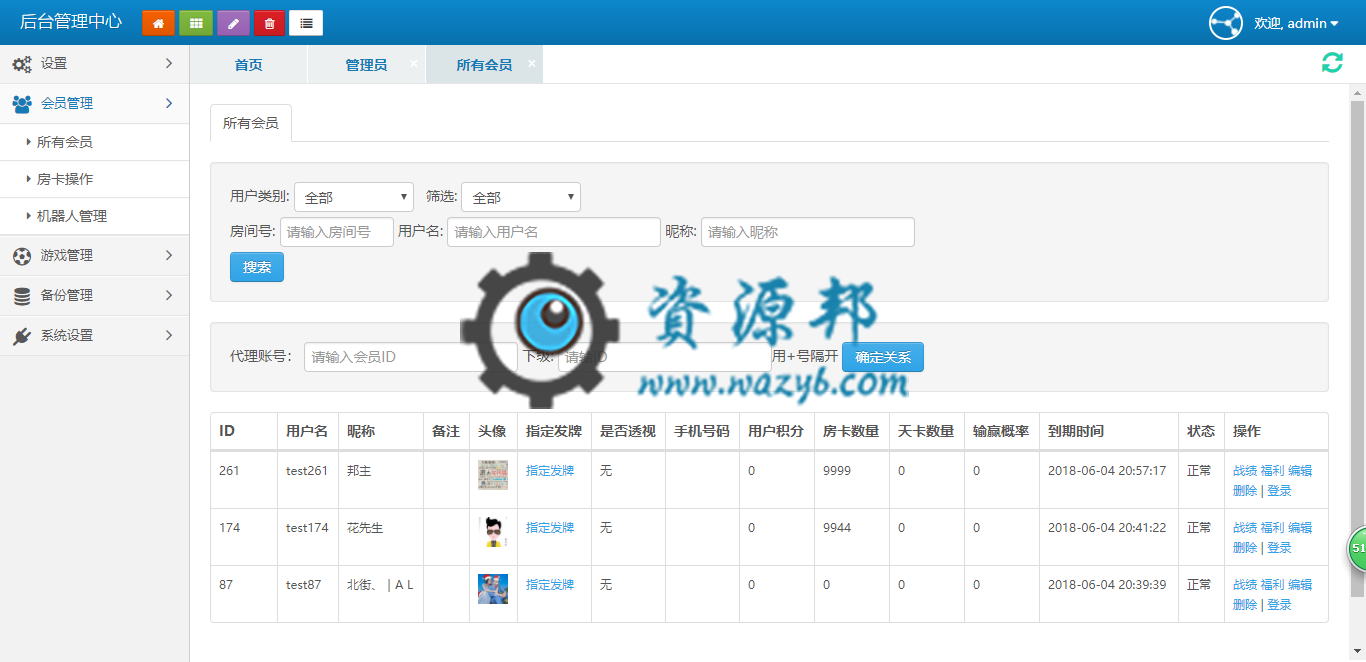Close the 管理员 tab
The image size is (1366, 662).
[414, 63]
